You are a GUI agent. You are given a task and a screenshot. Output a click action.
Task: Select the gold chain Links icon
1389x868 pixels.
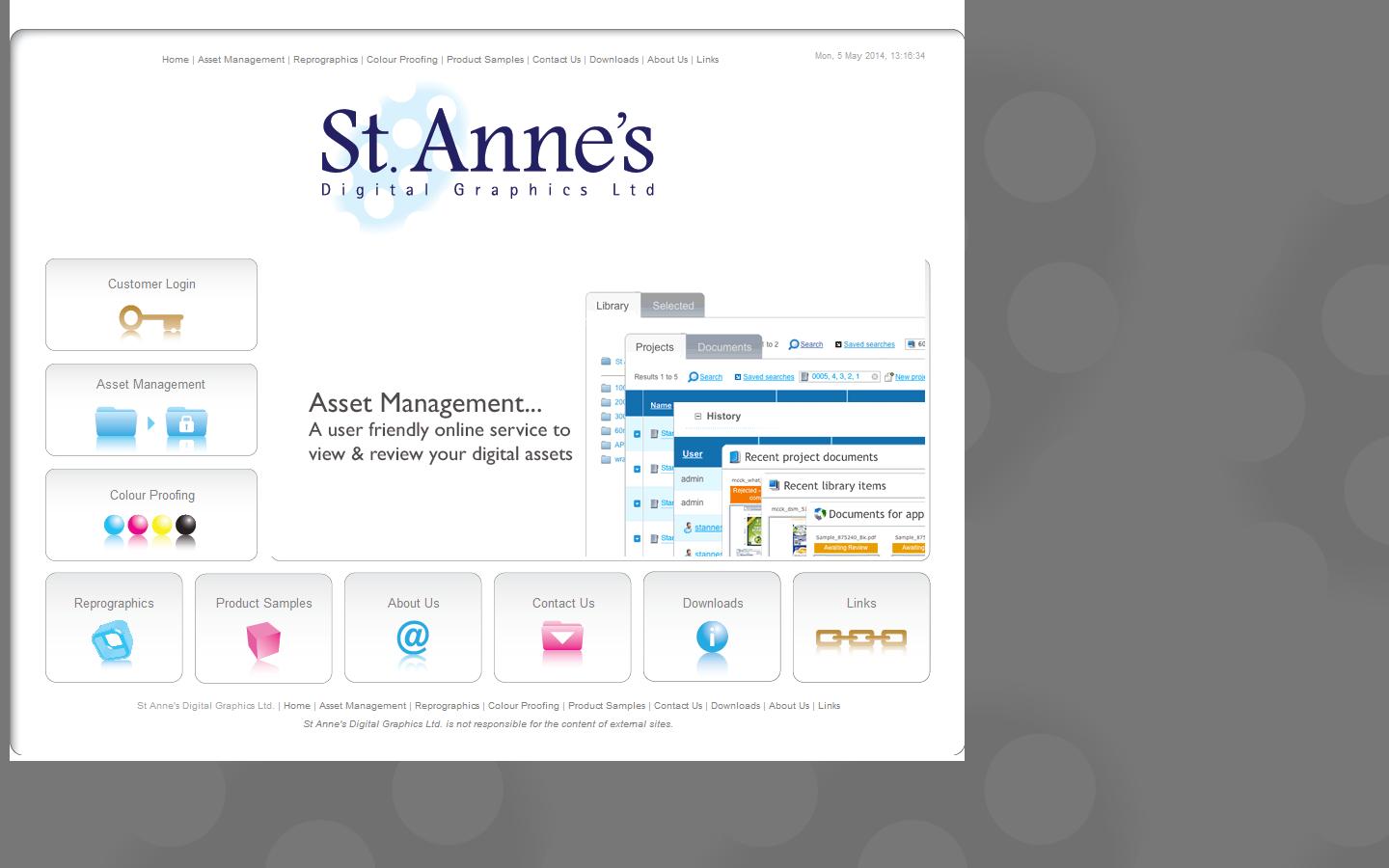(860, 638)
